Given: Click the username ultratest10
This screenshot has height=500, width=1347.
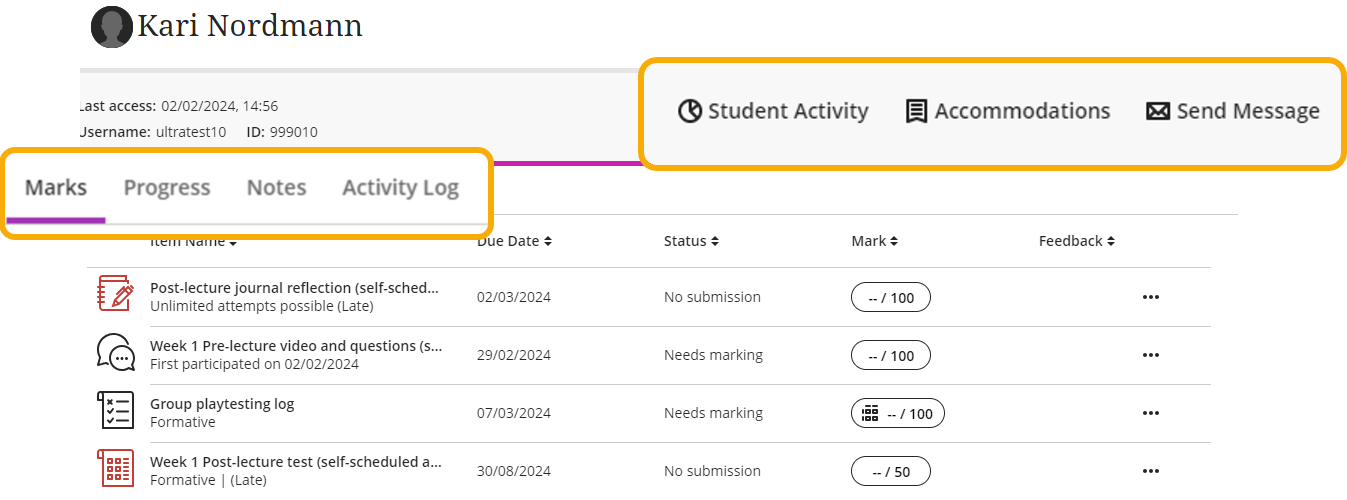Looking at the screenshot, I should point(191,132).
